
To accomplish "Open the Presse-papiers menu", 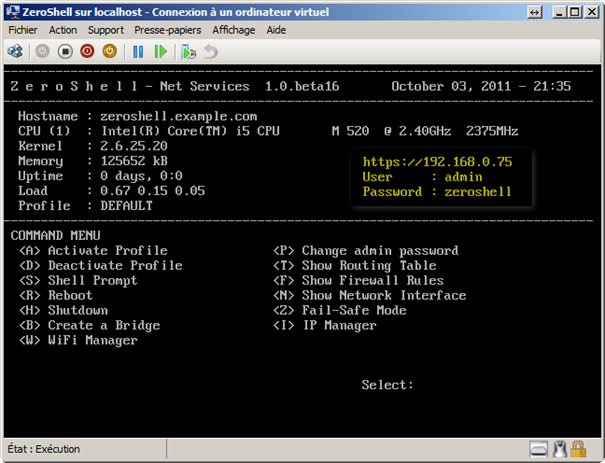I will (167, 30).
